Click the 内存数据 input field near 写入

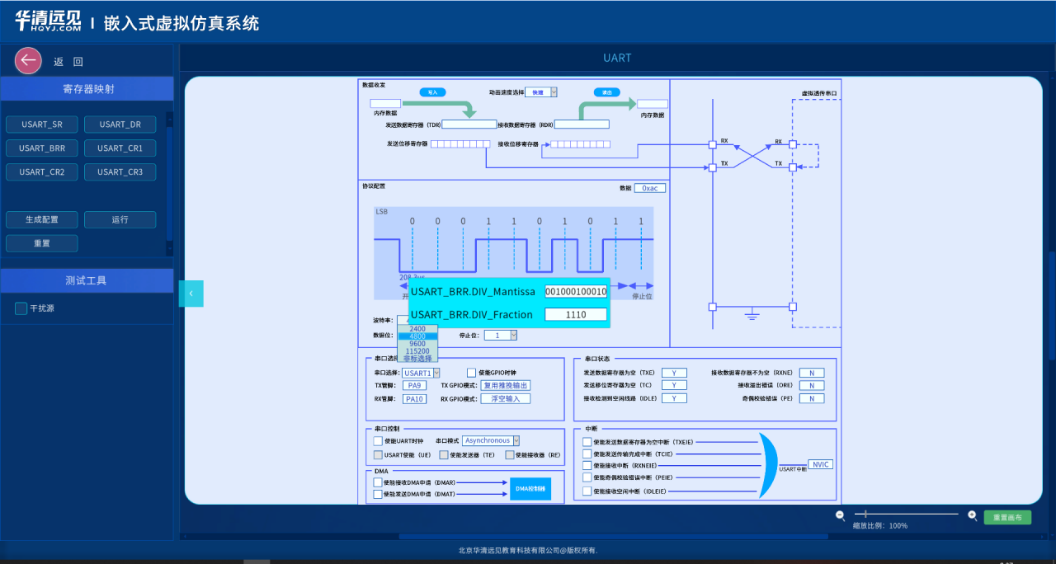click(385, 104)
